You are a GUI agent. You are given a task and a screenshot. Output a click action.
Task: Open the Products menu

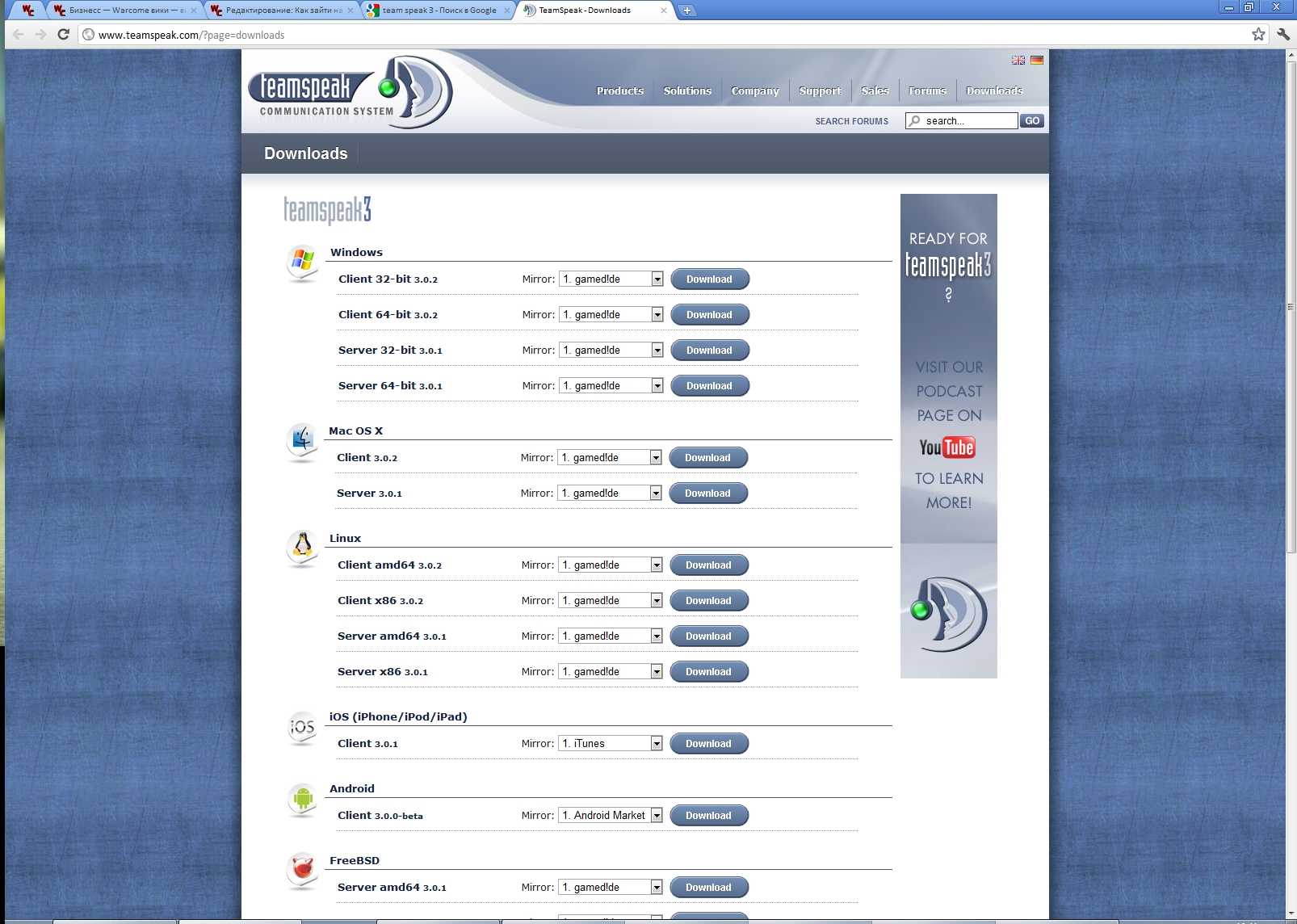620,90
